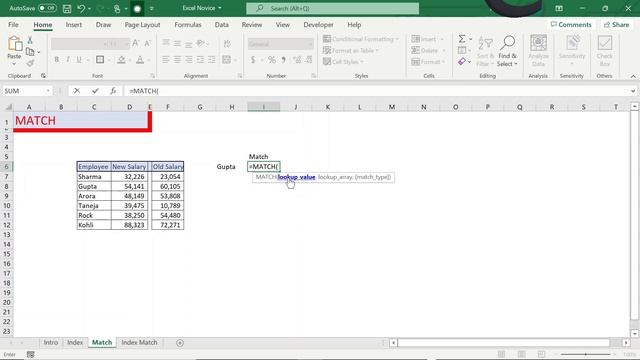Click the Search box in title bar
This screenshot has width=640, height=360.
pos(333,8)
